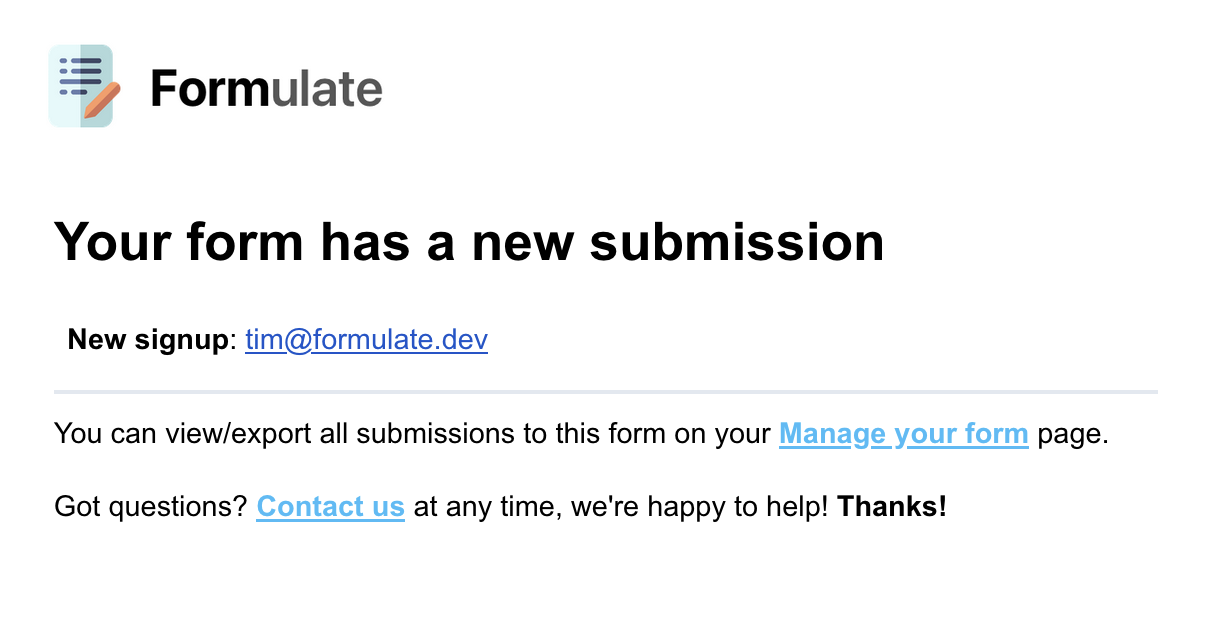Click the gray "ulate" part of the wordmark
This screenshot has height=626, width=1210.
pyautogui.click(x=327, y=89)
